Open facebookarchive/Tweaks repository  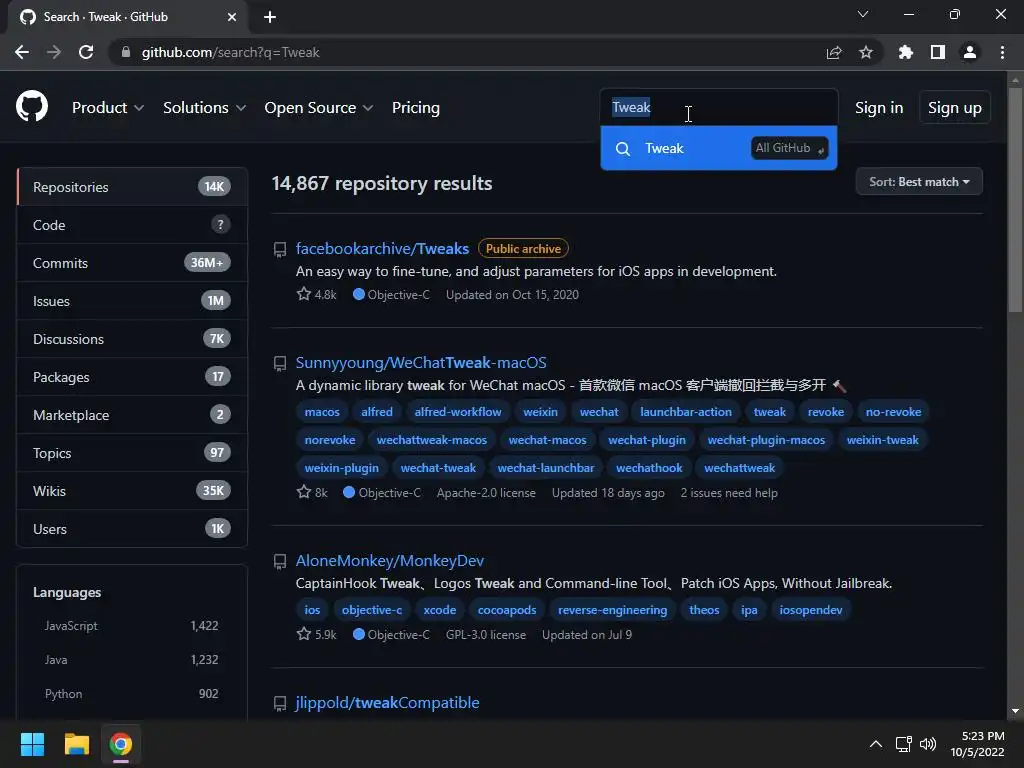click(x=382, y=249)
